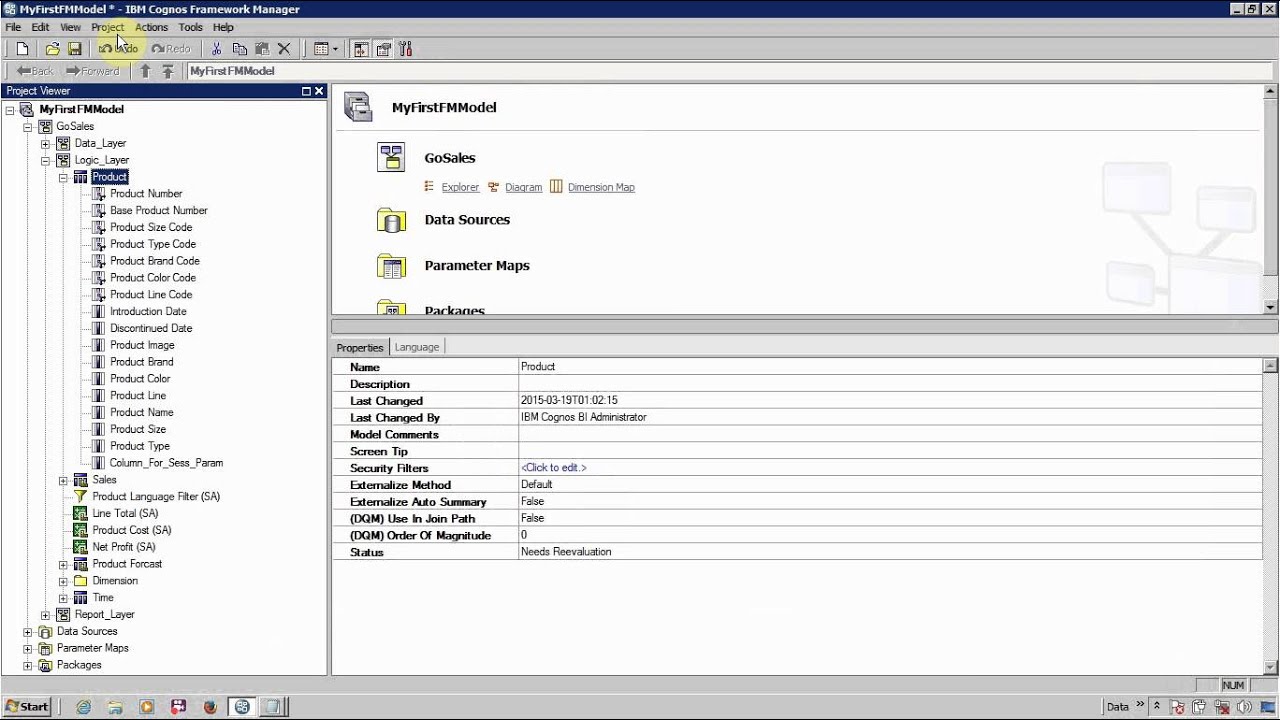Expand the Parameter Maps tree node
This screenshot has width=1280, height=720.
(28, 648)
